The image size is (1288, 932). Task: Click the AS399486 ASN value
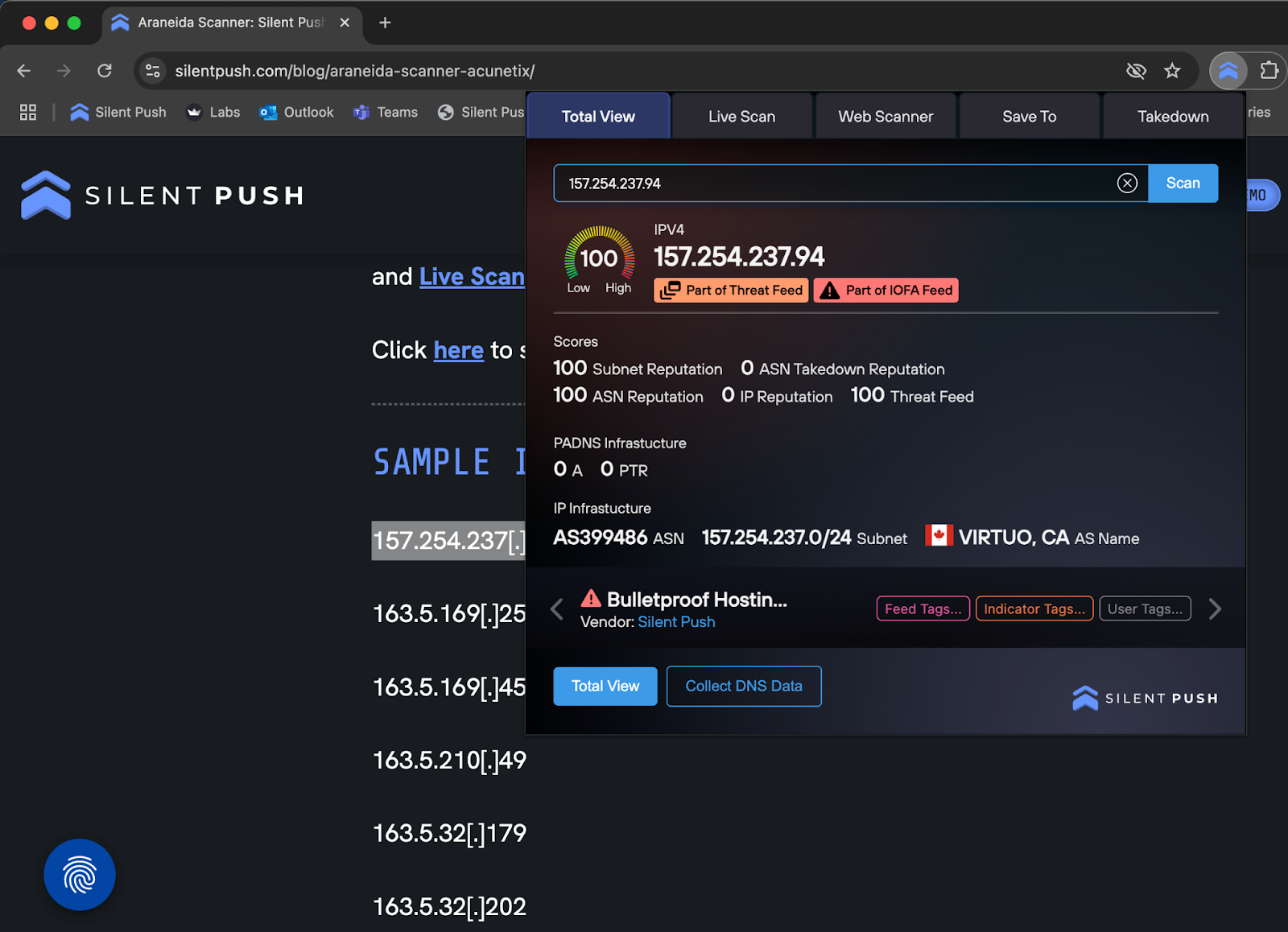point(601,538)
